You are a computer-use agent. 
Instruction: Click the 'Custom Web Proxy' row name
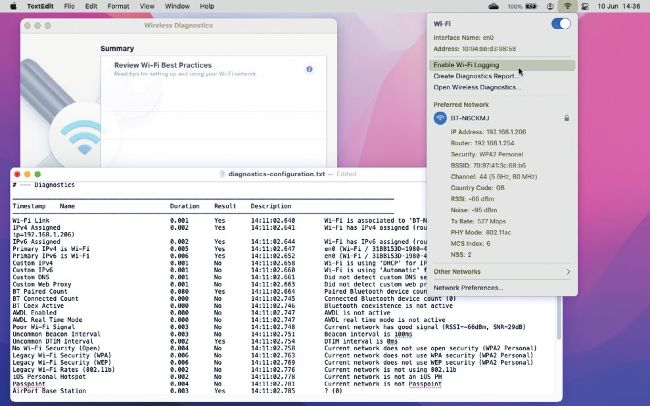coord(41,284)
